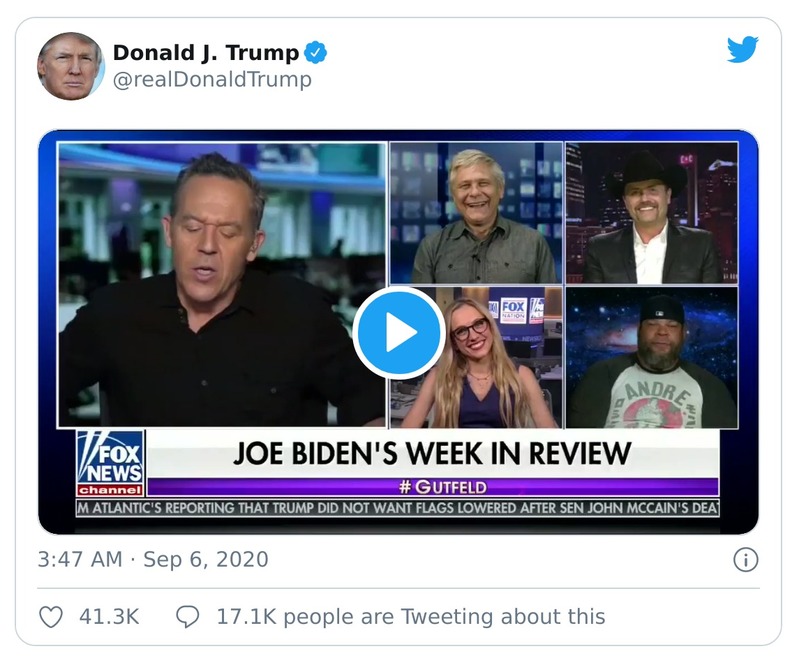This screenshot has width=799, height=665.
Task: Select the video panel with cowboy hat man
Action: coord(651,212)
